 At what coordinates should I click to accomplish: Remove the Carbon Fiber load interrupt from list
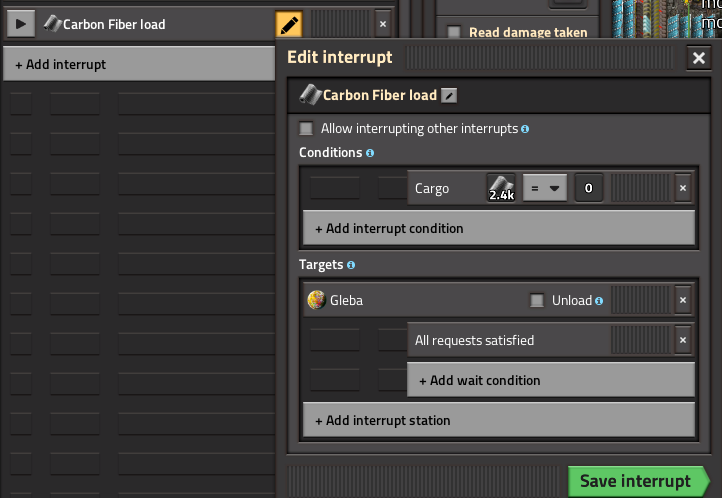click(x=383, y=24)
